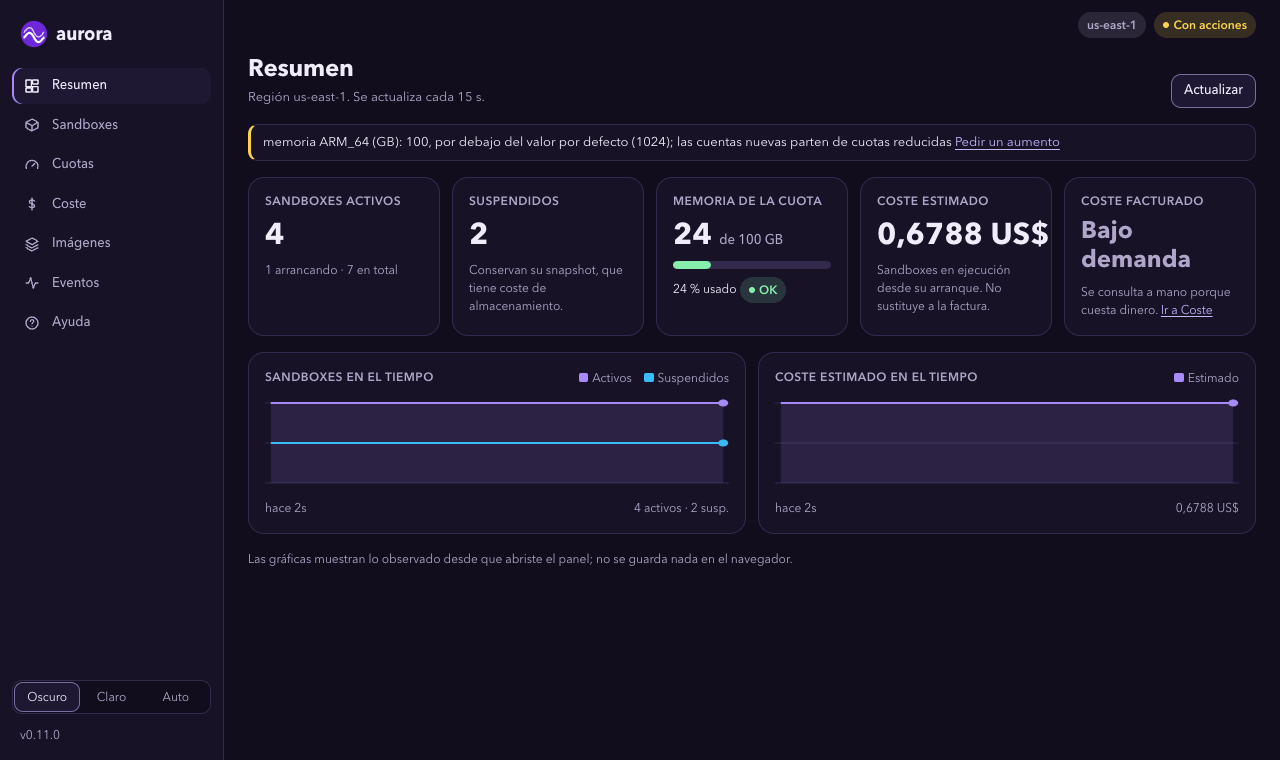Click the Coste label in the sidebar
This screenshot has height=760, width=1280.
[x=69, y=204]
